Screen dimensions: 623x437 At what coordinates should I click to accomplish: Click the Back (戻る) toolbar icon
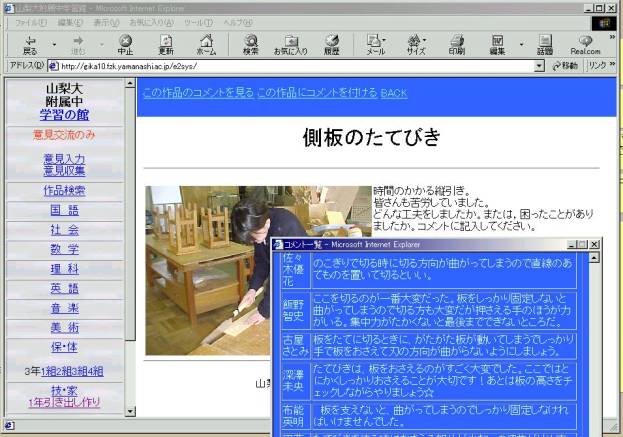tap(30, 45)
